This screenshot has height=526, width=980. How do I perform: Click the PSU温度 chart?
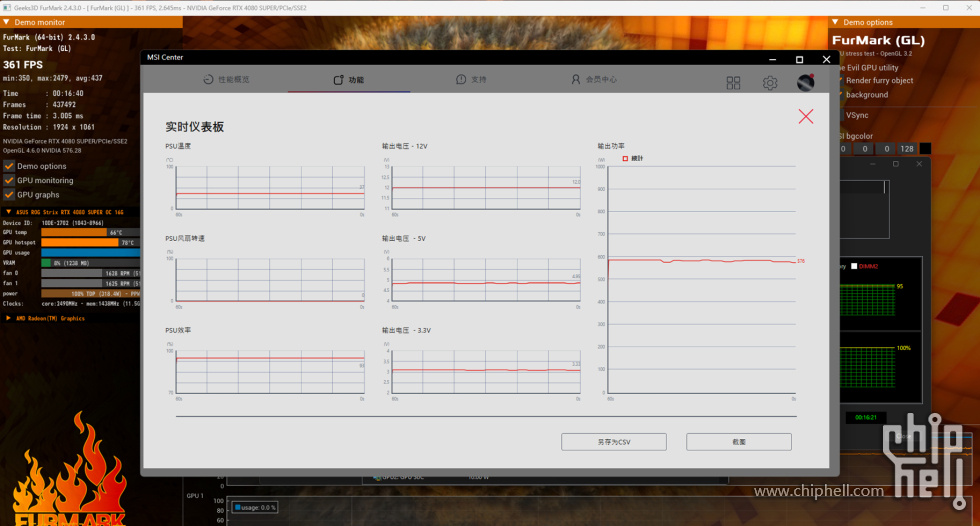[270, 187]
